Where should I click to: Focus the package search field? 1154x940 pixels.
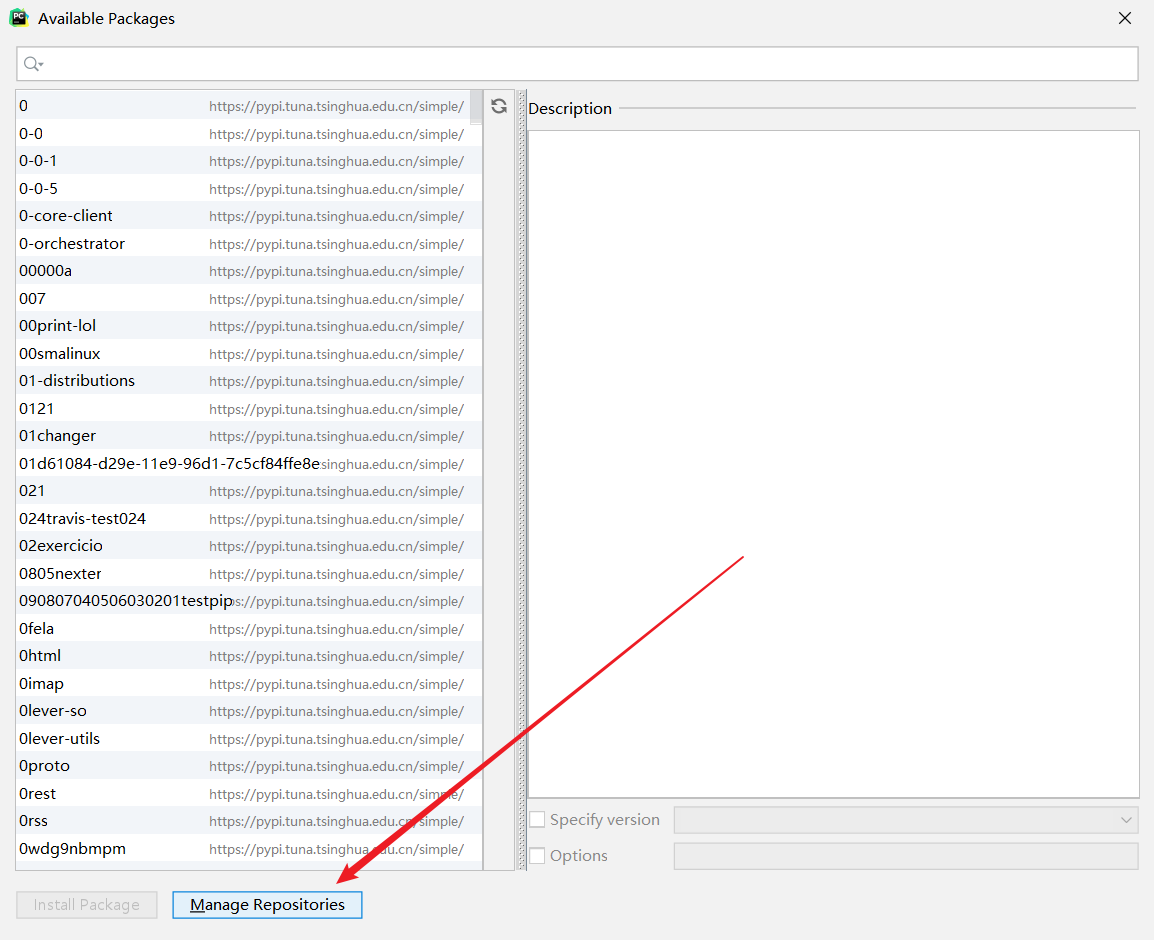577,64
